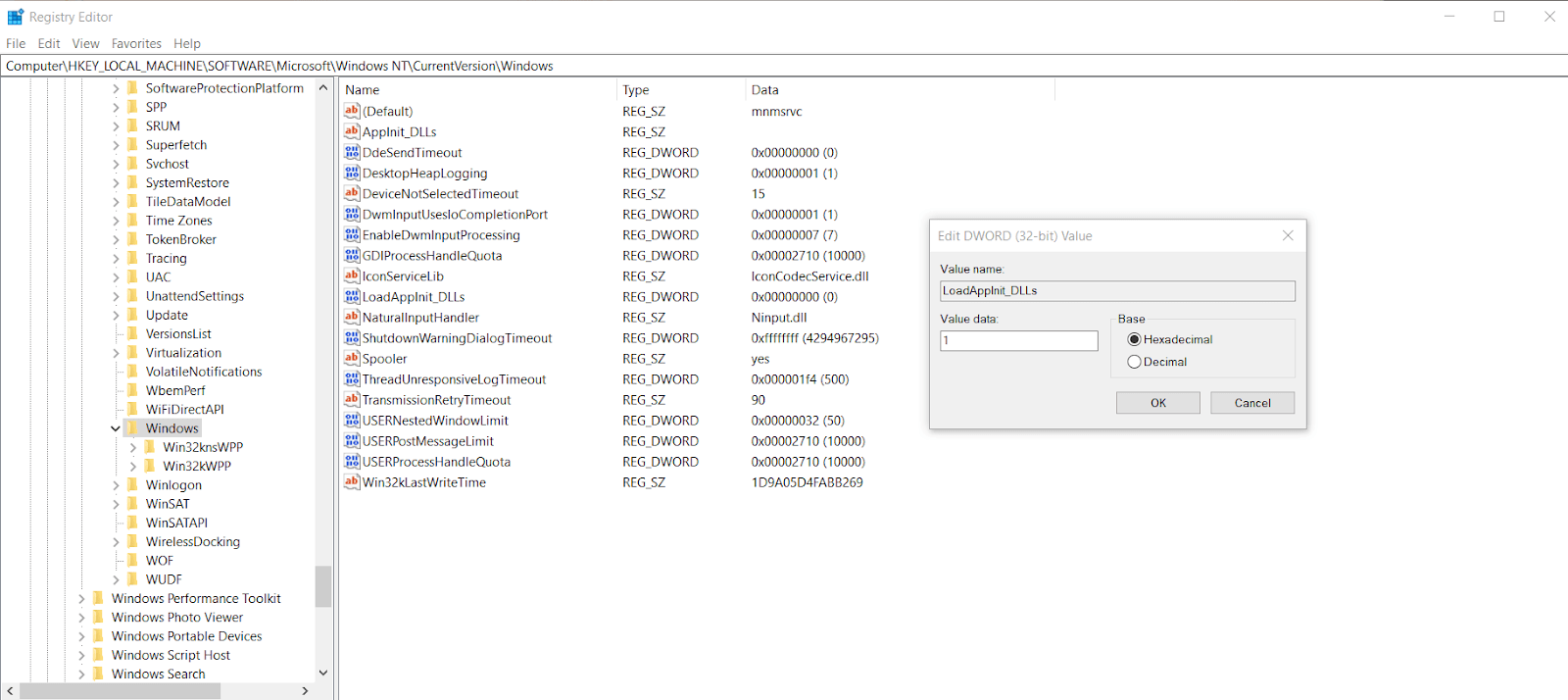Click the TransmissionRetryTimeout string icon

point(352,399)
